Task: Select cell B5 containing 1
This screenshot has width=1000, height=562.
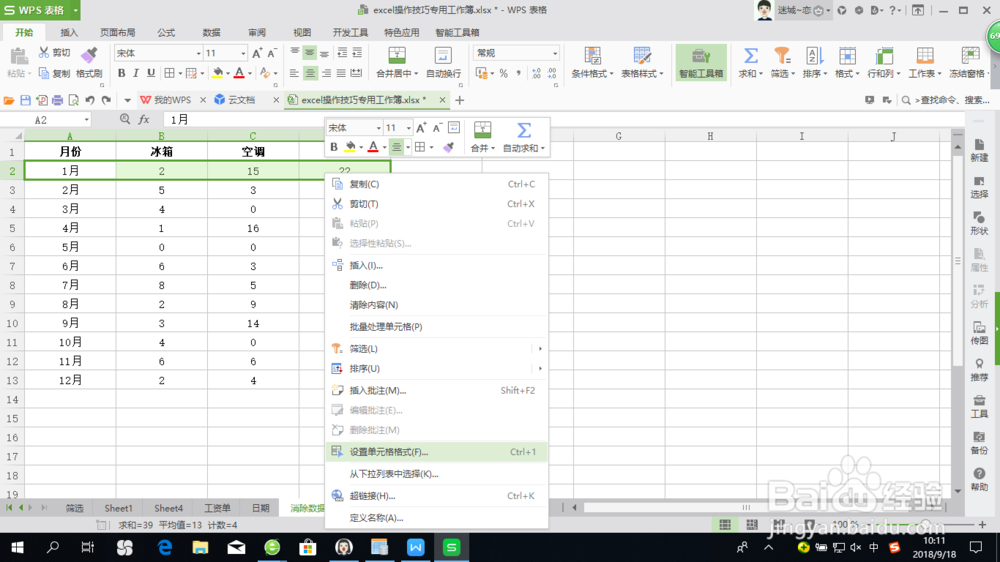Action: 161,228
